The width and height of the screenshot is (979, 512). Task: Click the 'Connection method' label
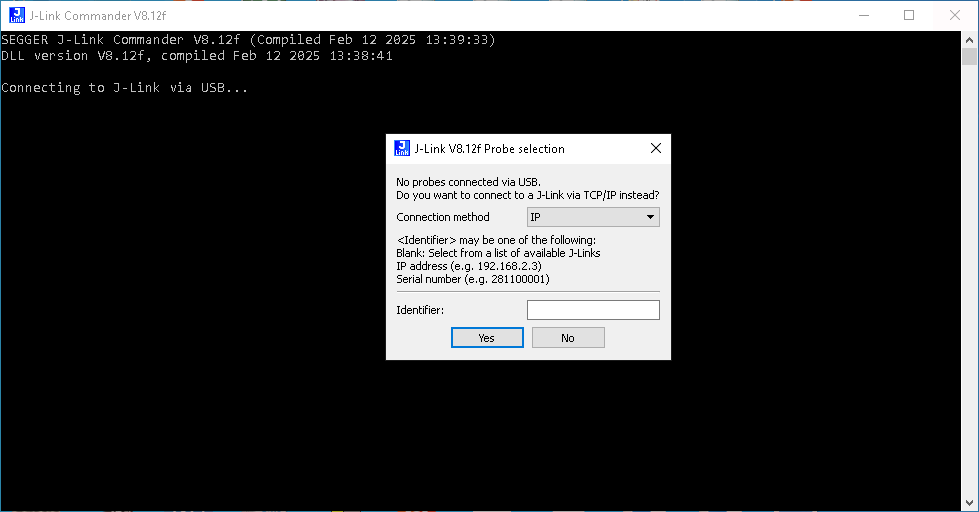pos(443,217)
